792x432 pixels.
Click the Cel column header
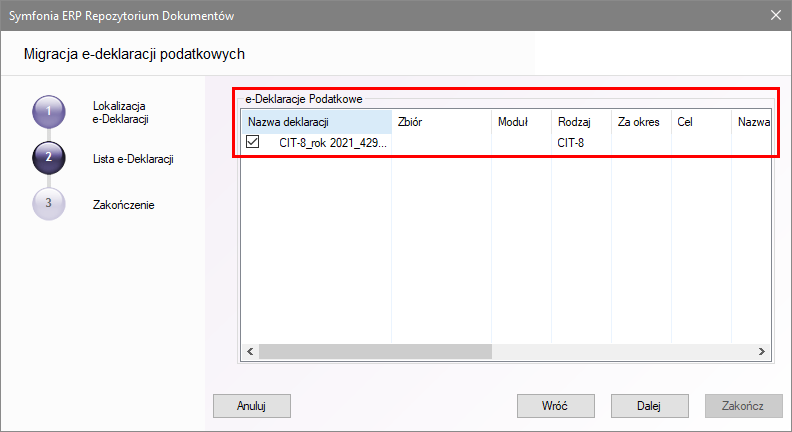click(x=700, y=122)
